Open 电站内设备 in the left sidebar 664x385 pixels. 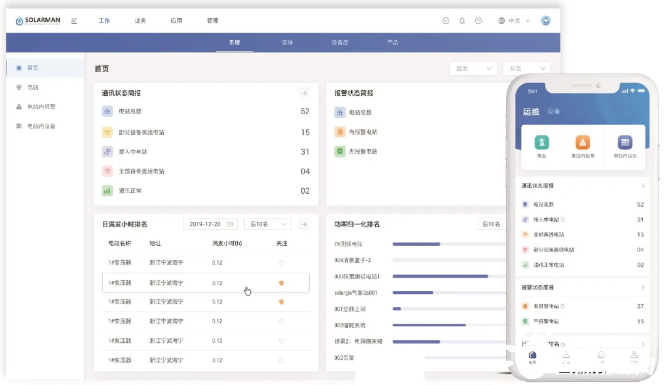pyautogui.click(x=41, y=126)
